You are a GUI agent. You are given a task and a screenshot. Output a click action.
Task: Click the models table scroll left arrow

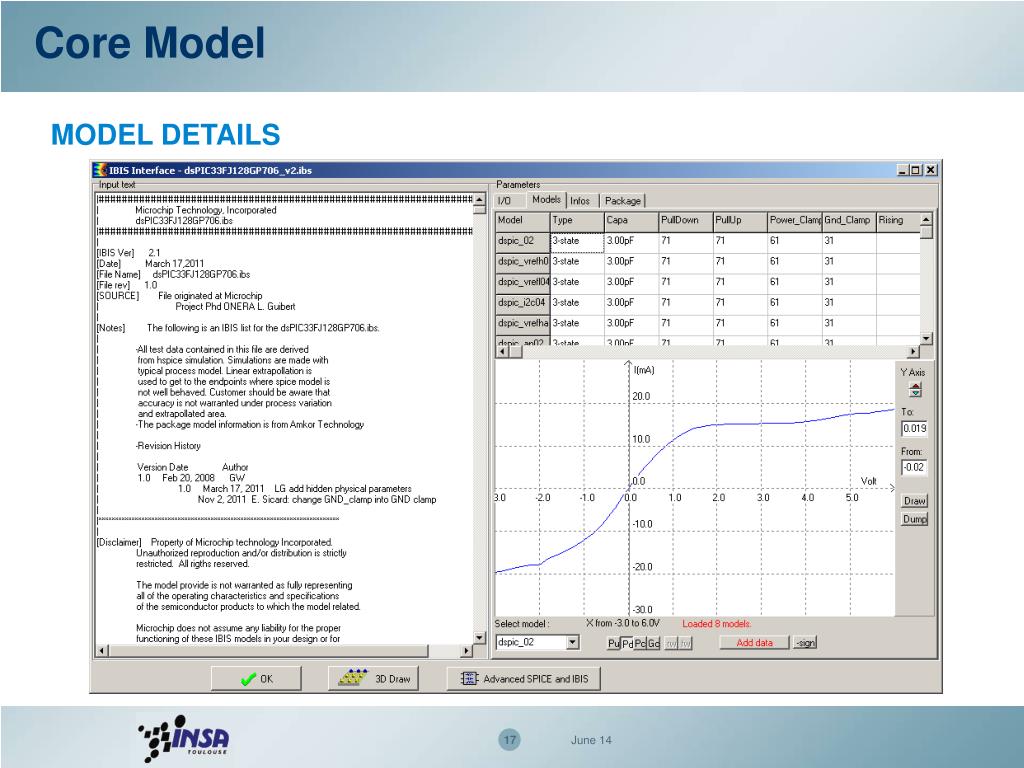coord(502,351)
